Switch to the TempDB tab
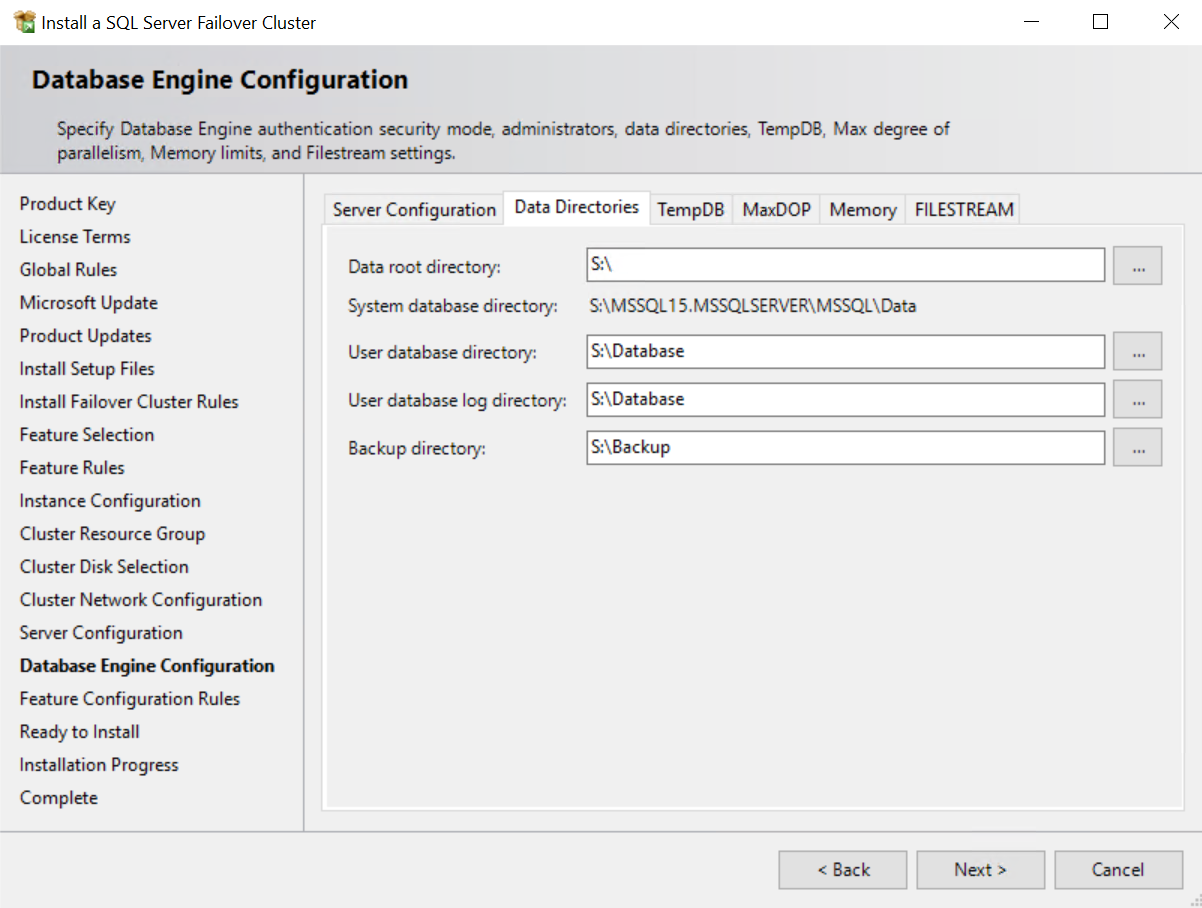This screenshot has height=908, width=1202. click(690, 209)
